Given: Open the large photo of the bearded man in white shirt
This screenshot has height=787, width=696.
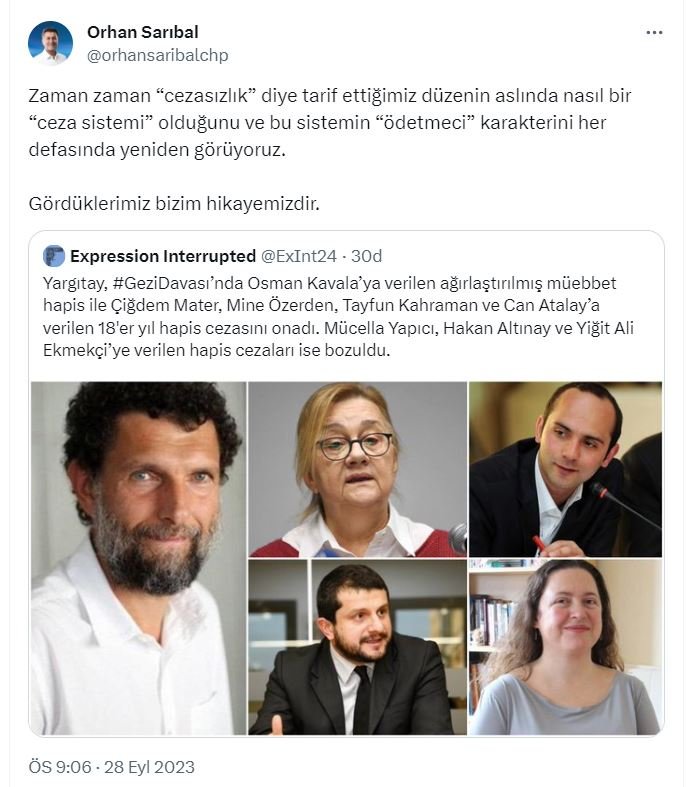Looking at the screenshot, I should 138,558.
